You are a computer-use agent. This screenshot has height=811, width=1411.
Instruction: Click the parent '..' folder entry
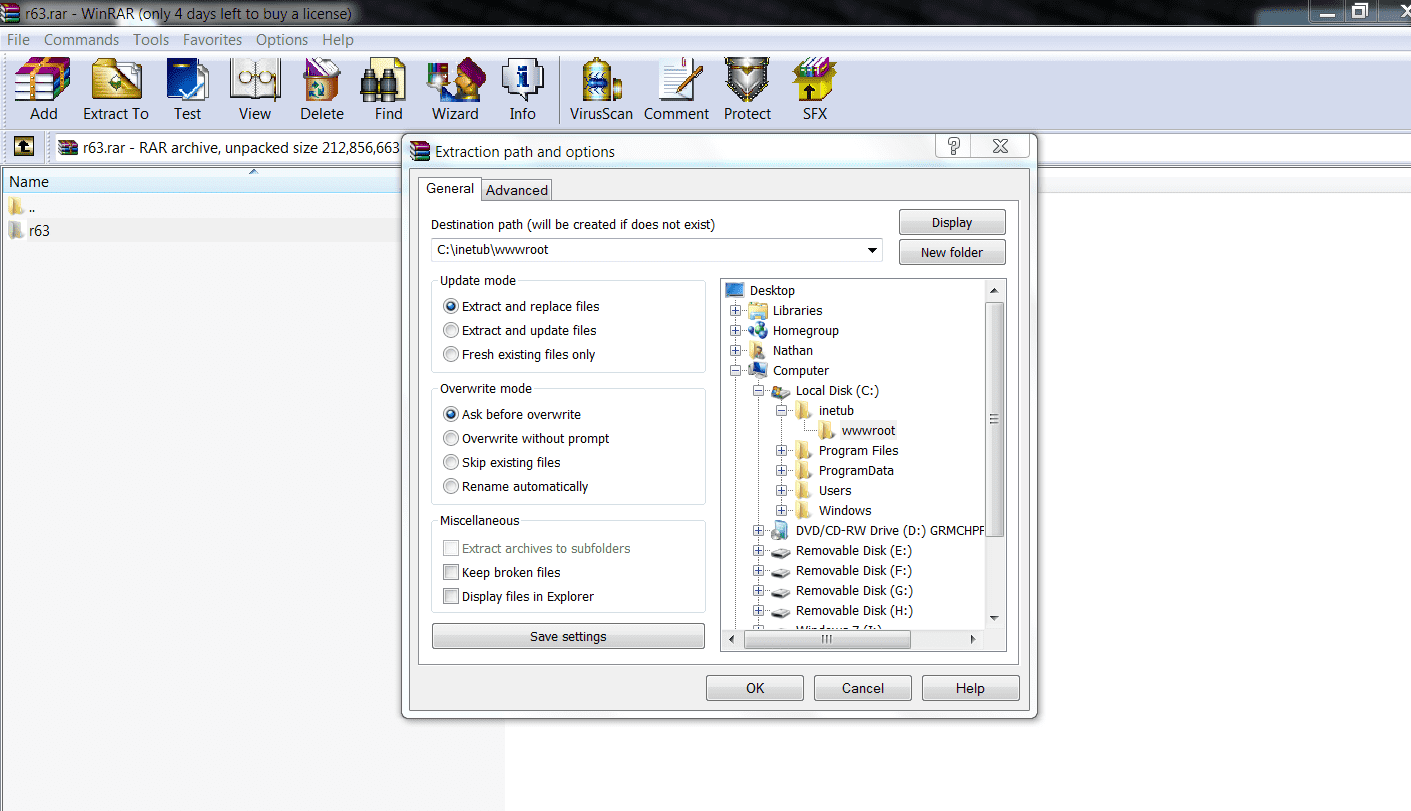(22, 207)
